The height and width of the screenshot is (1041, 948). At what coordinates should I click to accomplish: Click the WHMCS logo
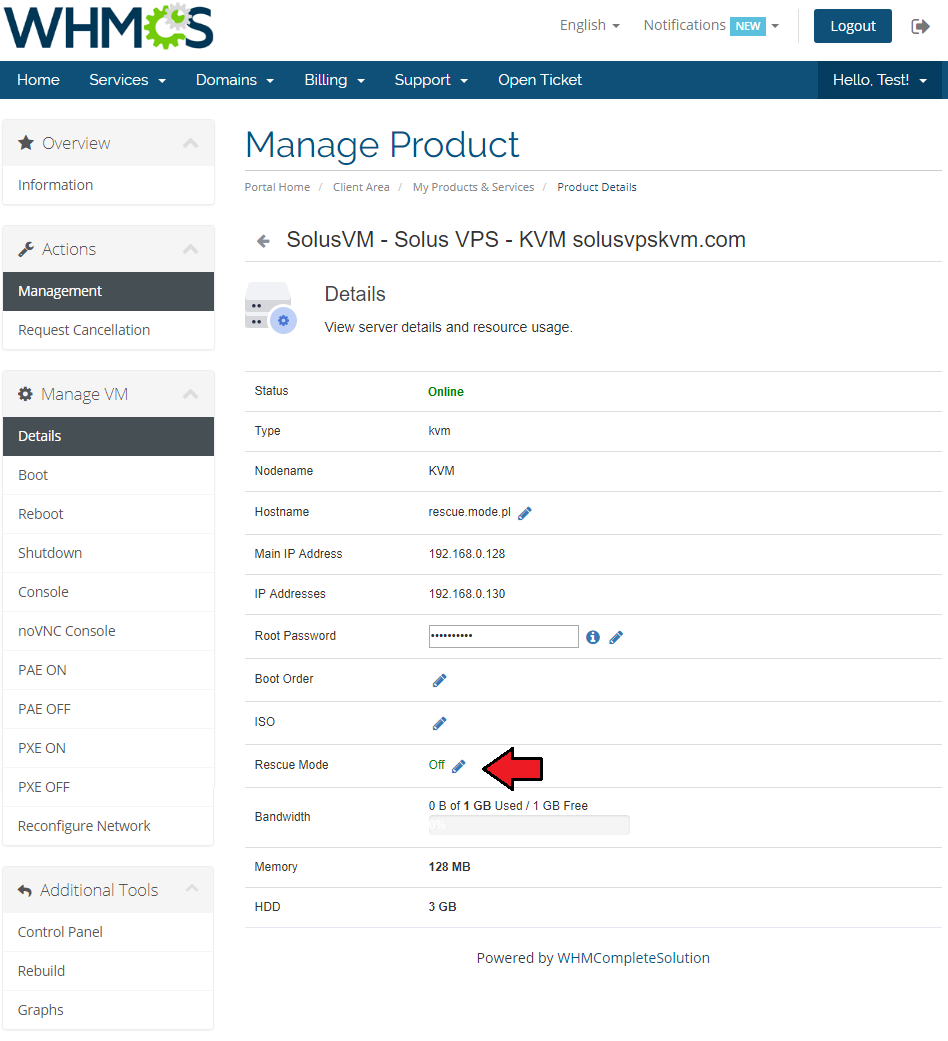tap(109, 27)
